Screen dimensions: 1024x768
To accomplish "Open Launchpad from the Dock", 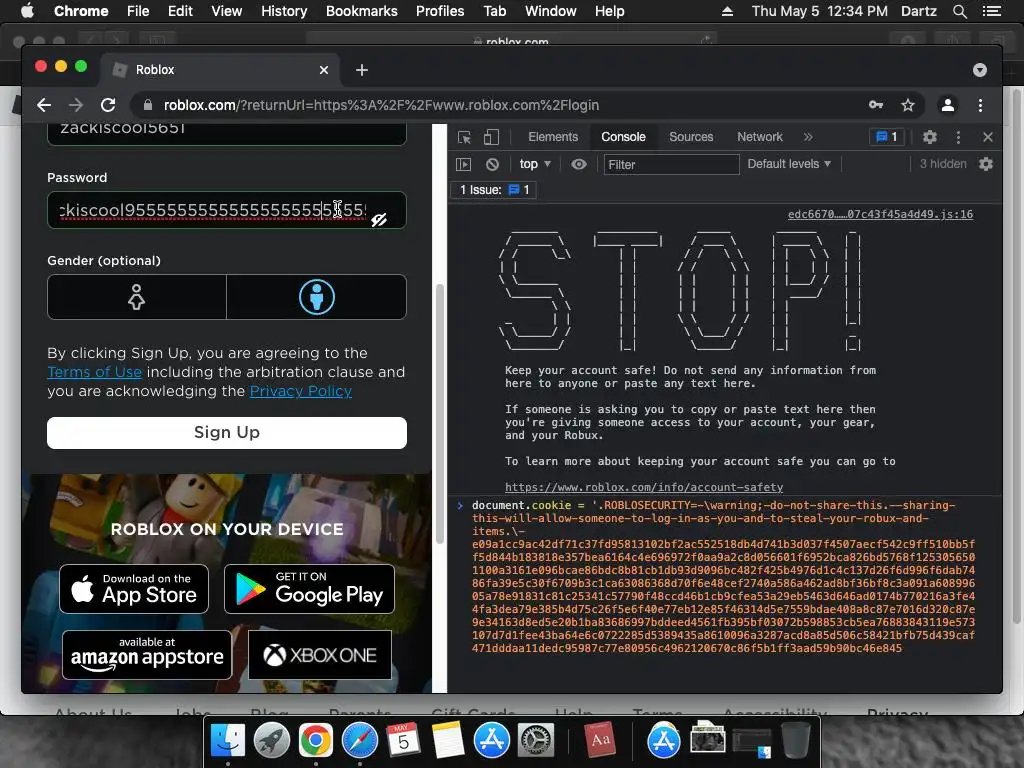I will point(272,741).
